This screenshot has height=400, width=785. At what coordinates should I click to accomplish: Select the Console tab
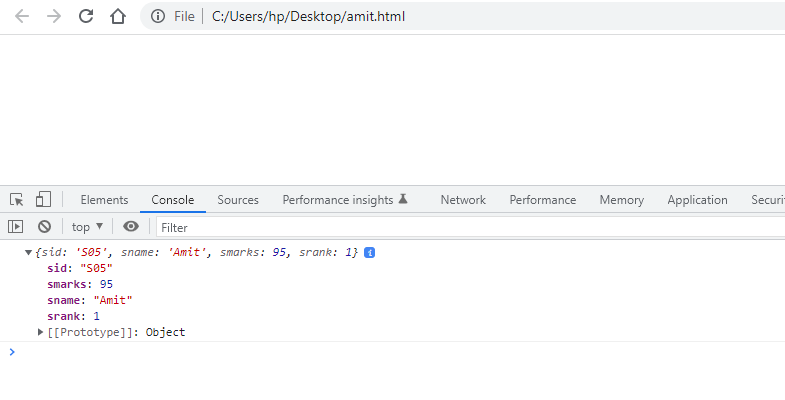pos(173,200)
